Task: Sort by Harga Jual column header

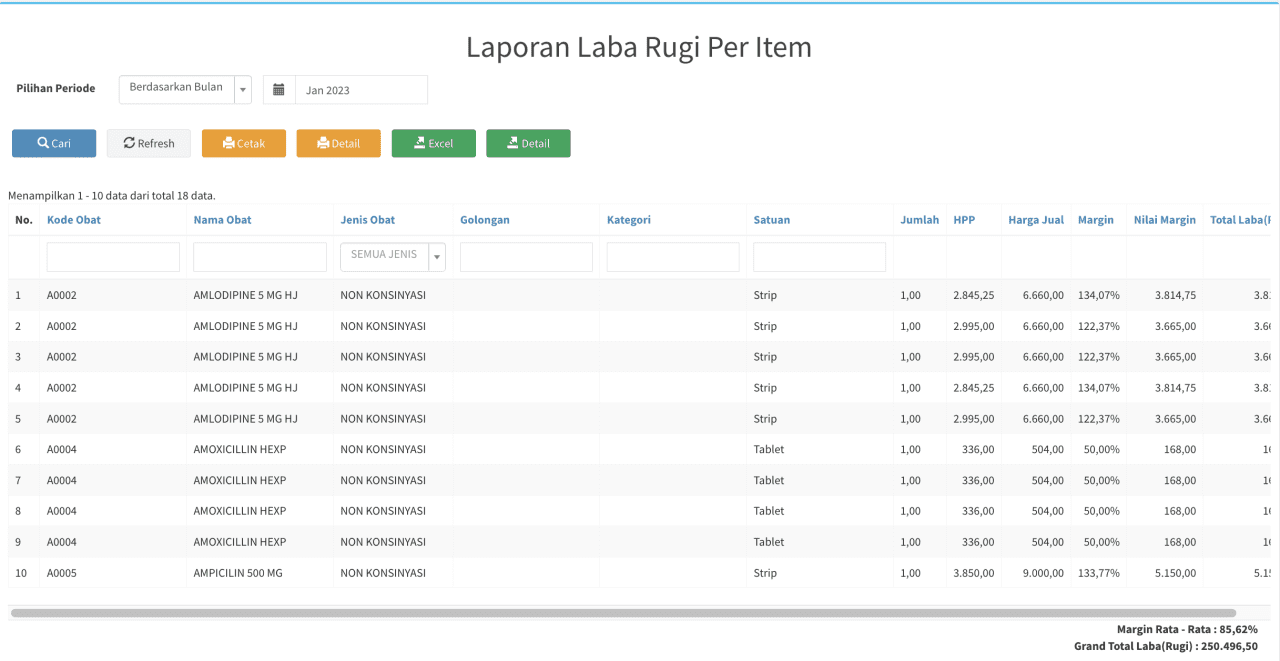Action: (x=1036, y=220)
